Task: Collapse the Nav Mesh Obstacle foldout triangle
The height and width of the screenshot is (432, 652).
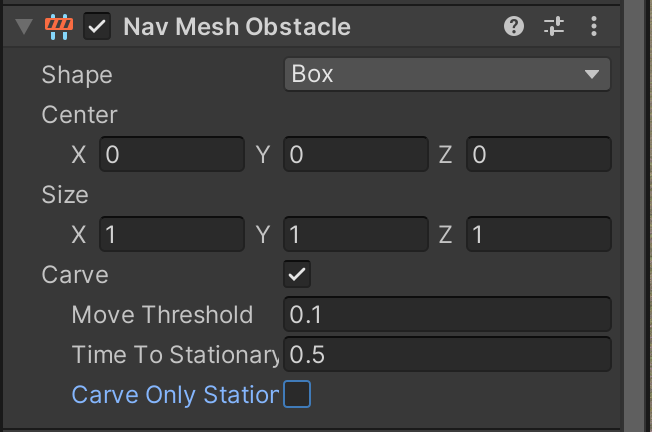Action: pyautogui.click(x=24, y=27)
